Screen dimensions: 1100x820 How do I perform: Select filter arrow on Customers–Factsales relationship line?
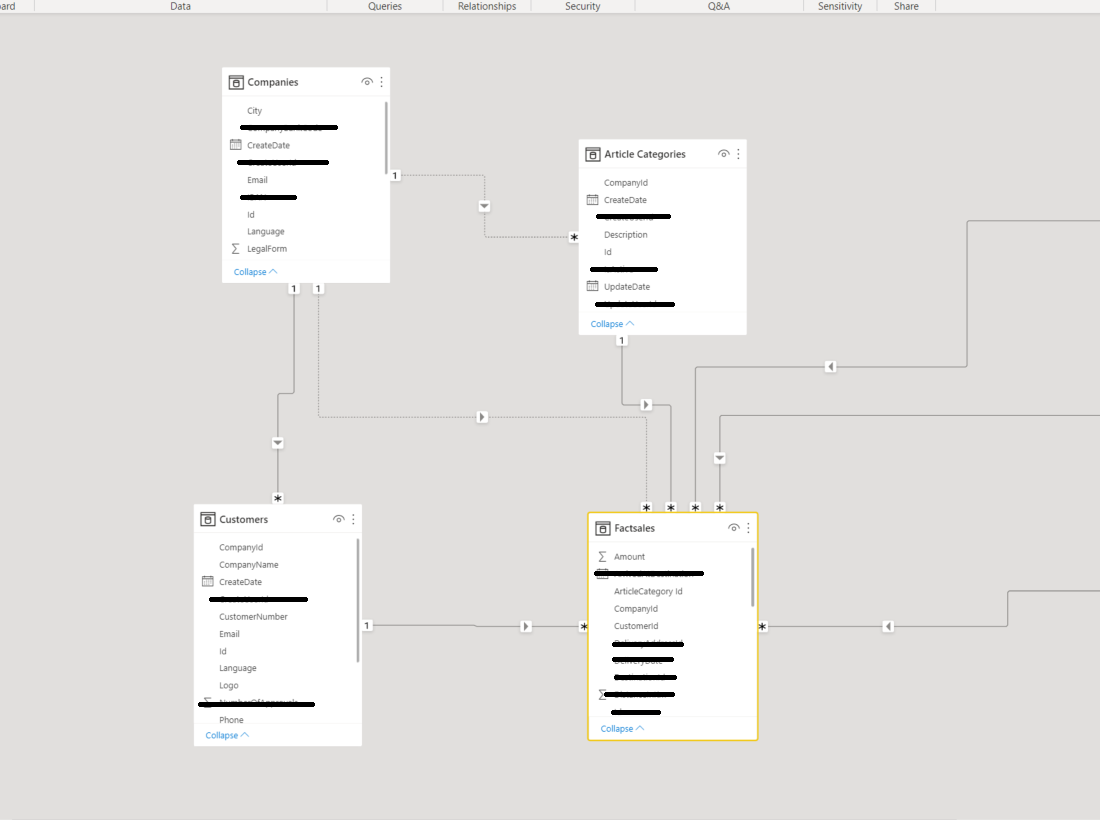coord(526,626)
